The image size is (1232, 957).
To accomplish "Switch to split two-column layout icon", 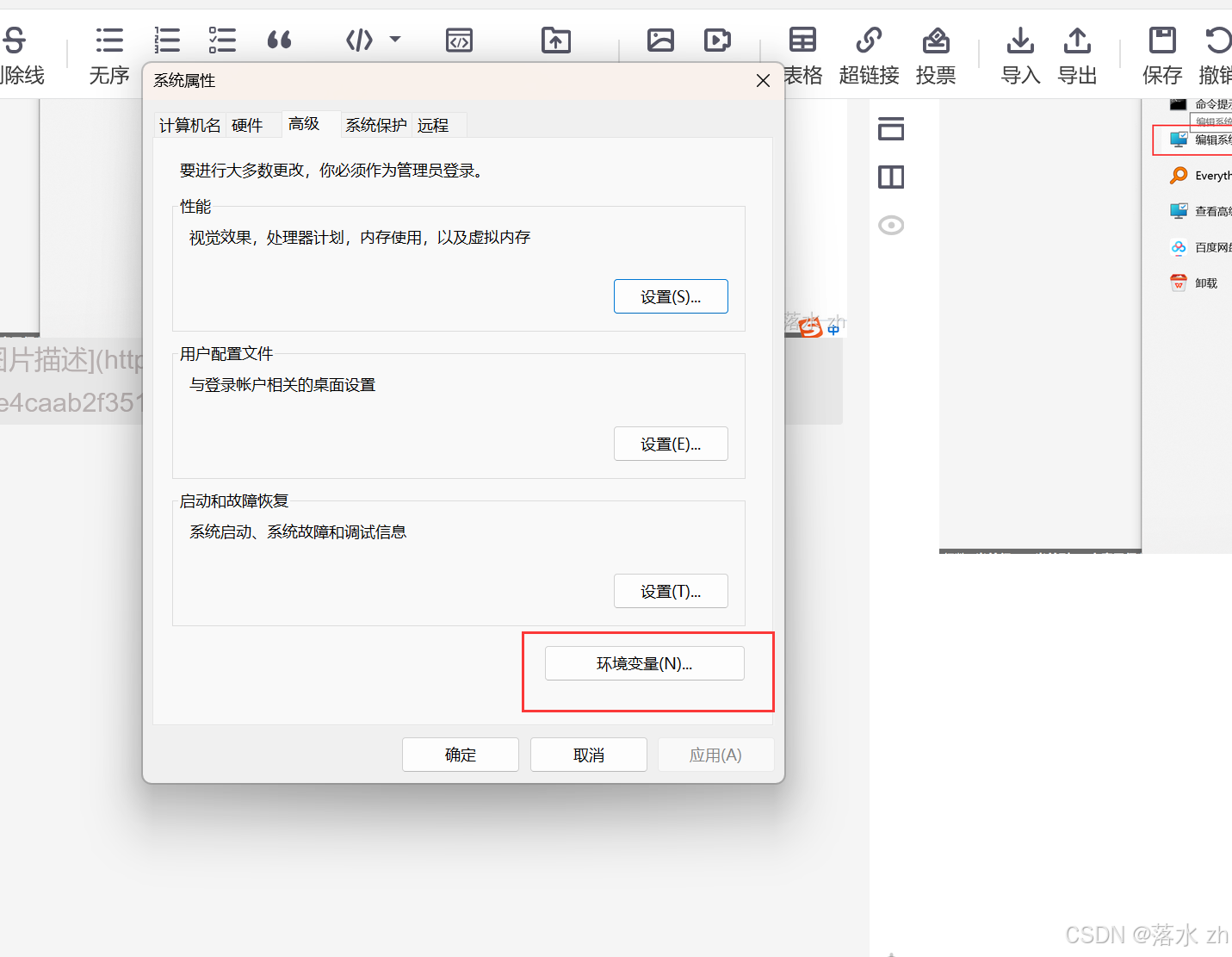I will (891, 177).
